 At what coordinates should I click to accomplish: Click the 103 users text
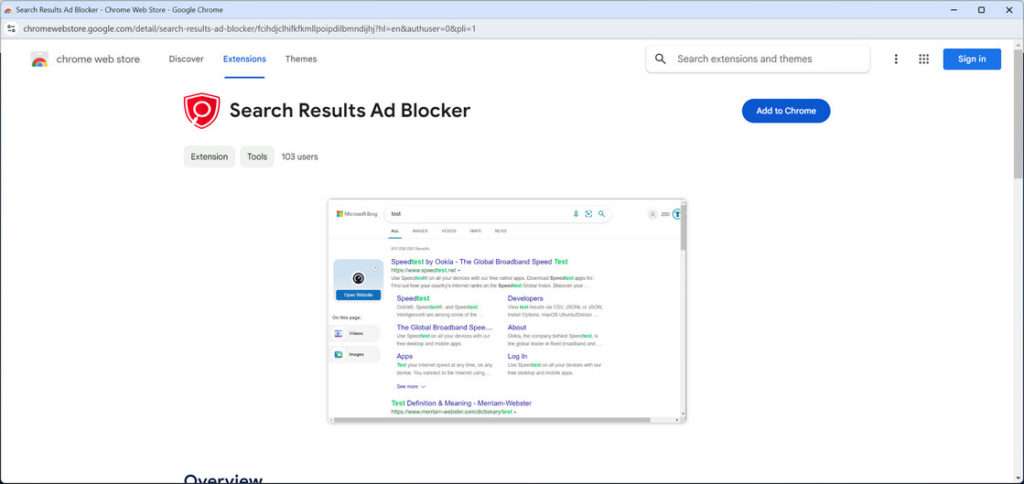coord(300,157)
